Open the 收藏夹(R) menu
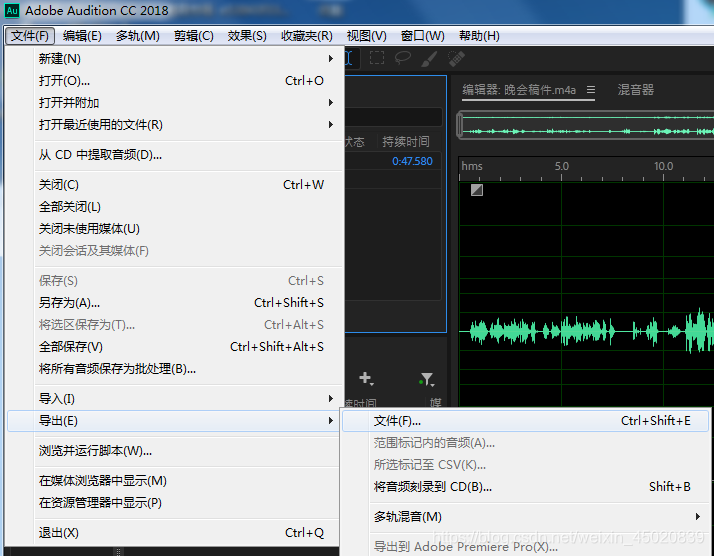This screenshot has height=556, width=714. tap(306, 36)
